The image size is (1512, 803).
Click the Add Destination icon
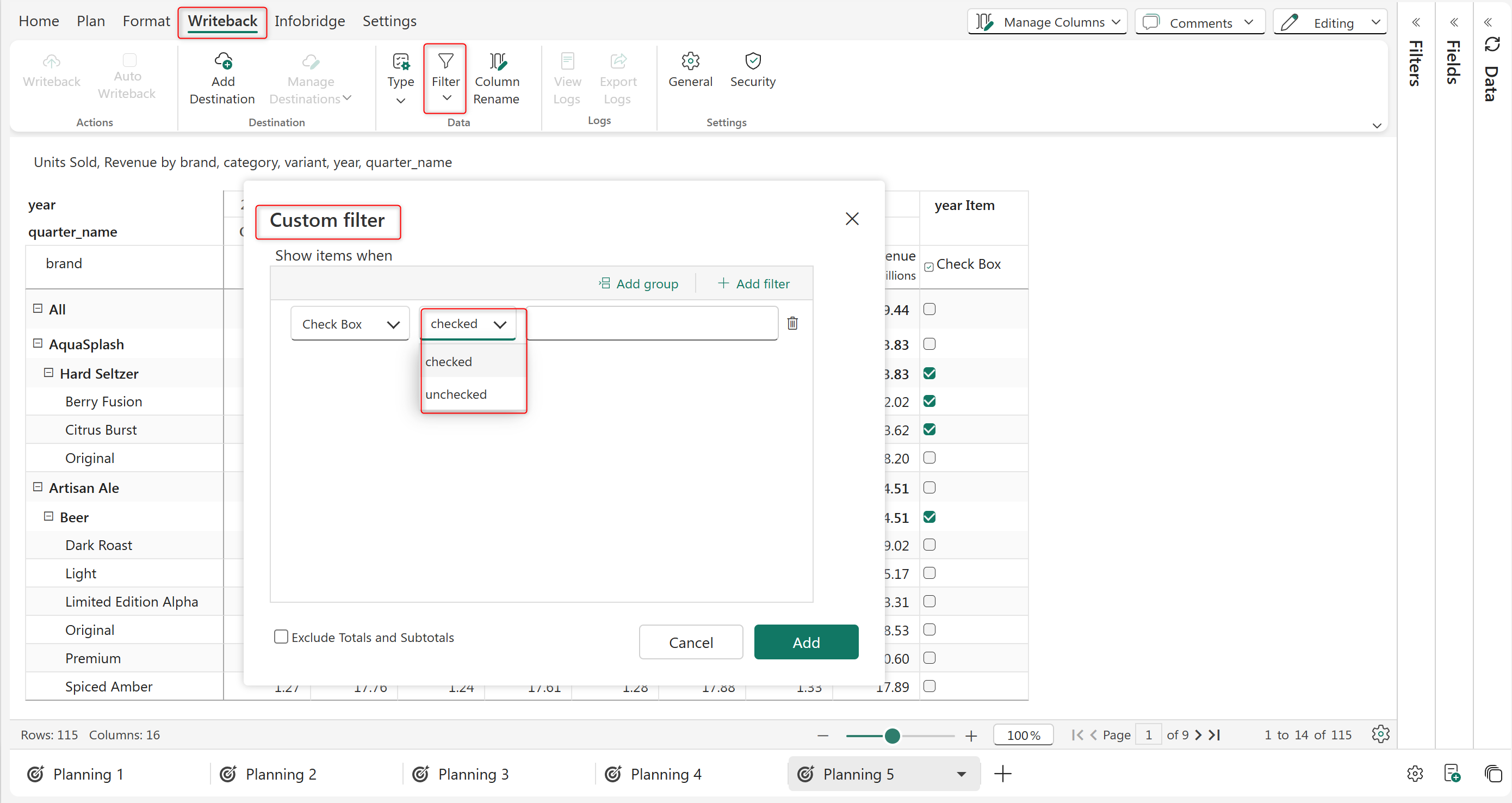point(223,61)
